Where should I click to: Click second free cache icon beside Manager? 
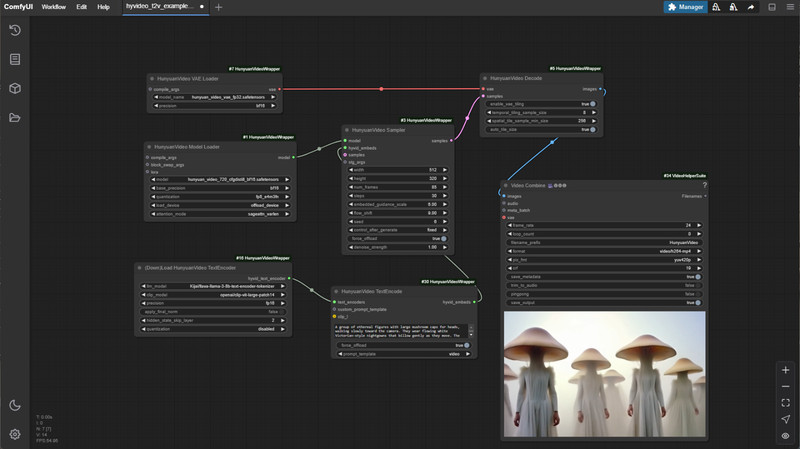pyautogui.click(x=733, y=7)
